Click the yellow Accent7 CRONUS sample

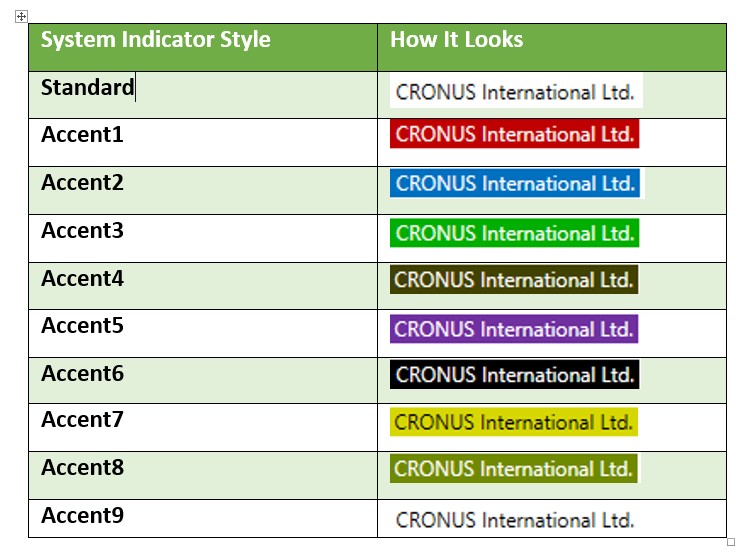click(514, 422)
